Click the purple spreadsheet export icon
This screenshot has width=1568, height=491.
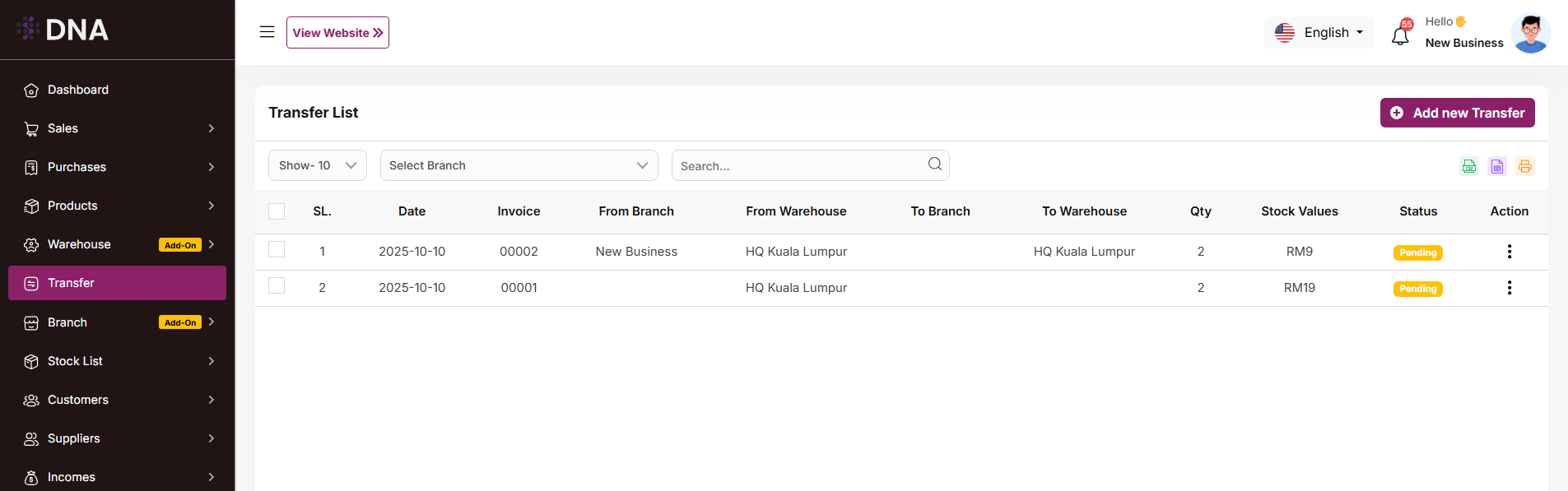tap(1497, 166)
